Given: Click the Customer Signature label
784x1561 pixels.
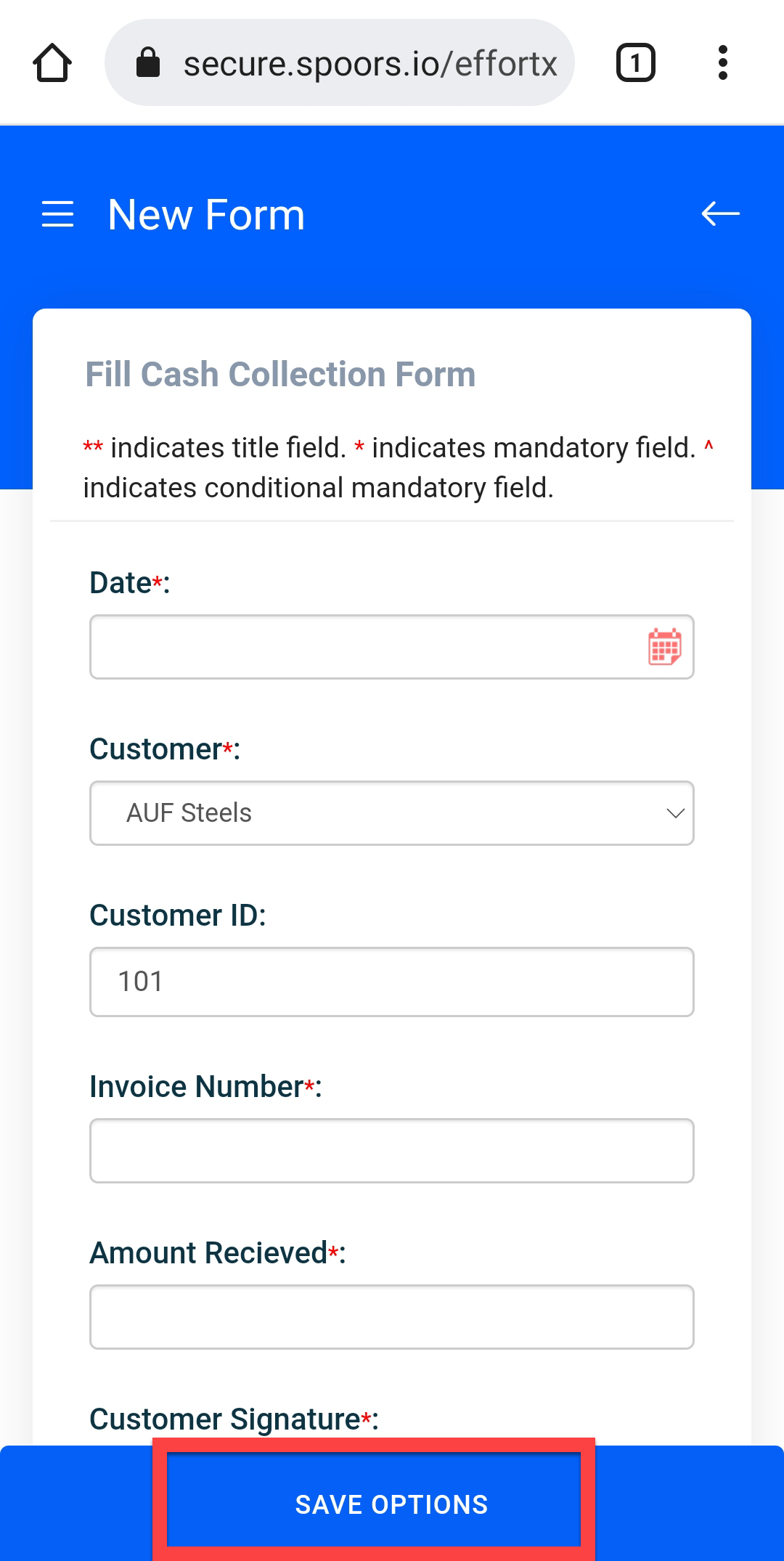Looking at the screenshot, I should tap(225, 1419).
